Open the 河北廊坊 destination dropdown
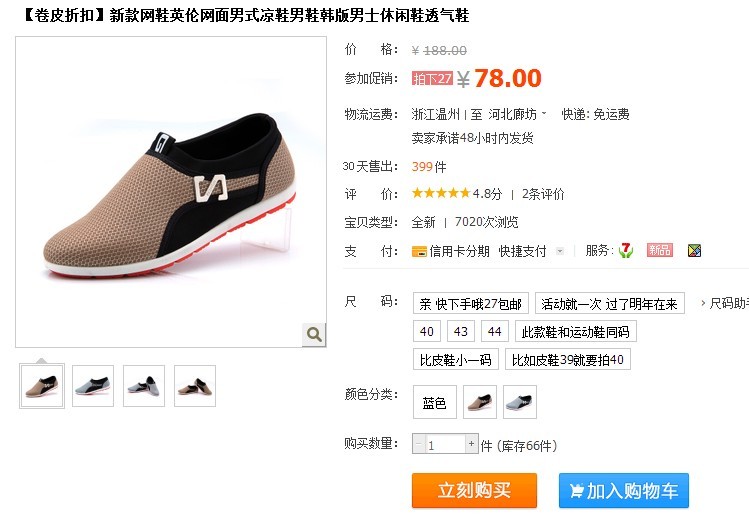Image resolution: width=749 pixels, height=519 pixels. pos(517,114)
